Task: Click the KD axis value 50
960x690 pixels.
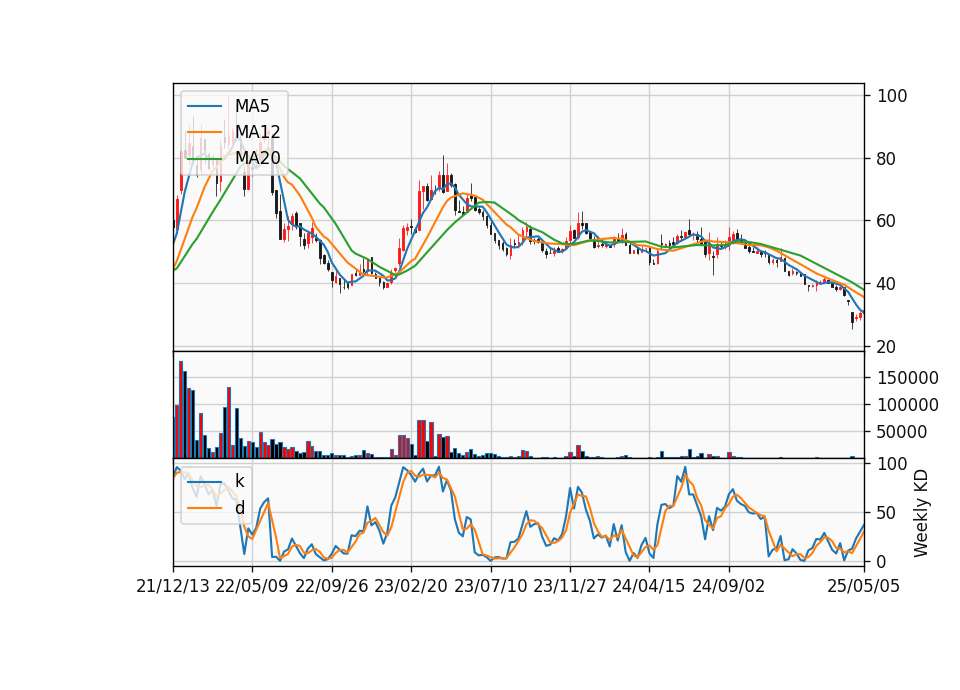Action: pos(887,512)
